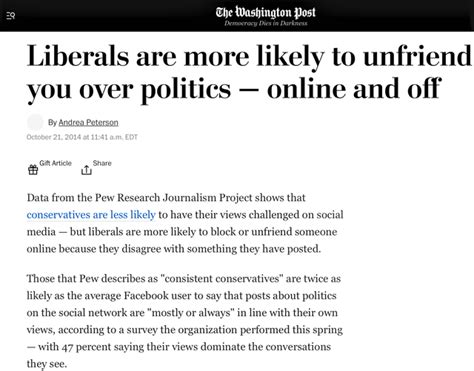The height and width of the screenshot is (371, 474).
Task: Select the Share label
Action: pos(102,163)
